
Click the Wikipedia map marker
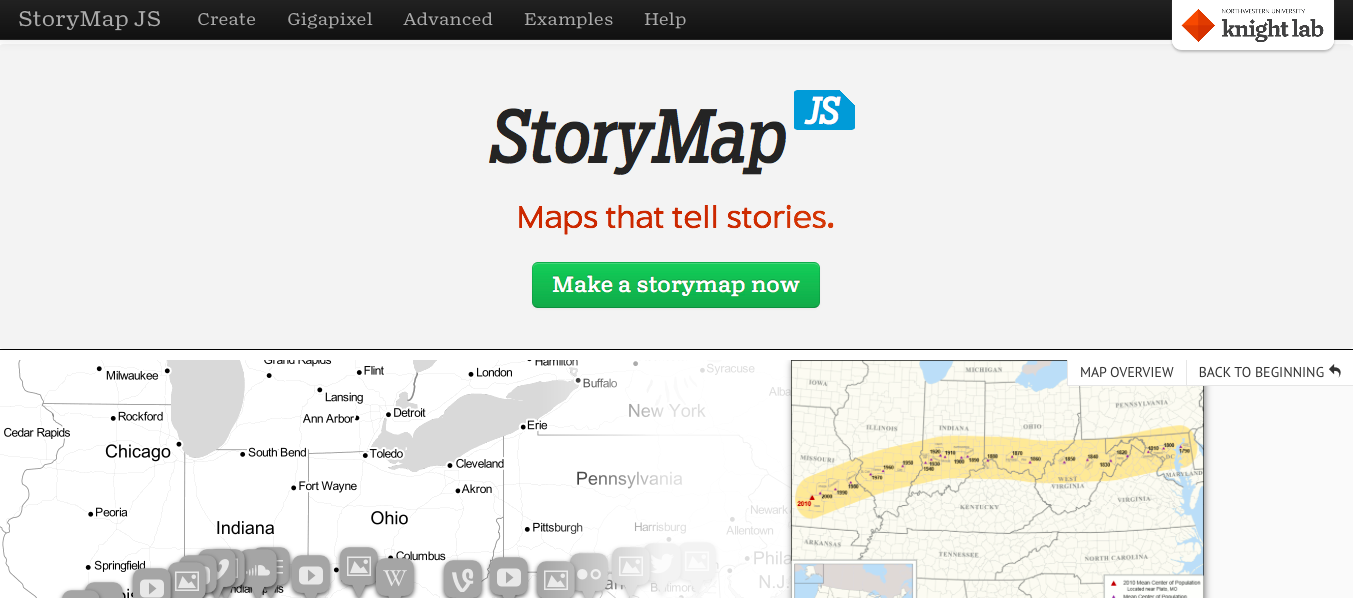pos(395,577)
